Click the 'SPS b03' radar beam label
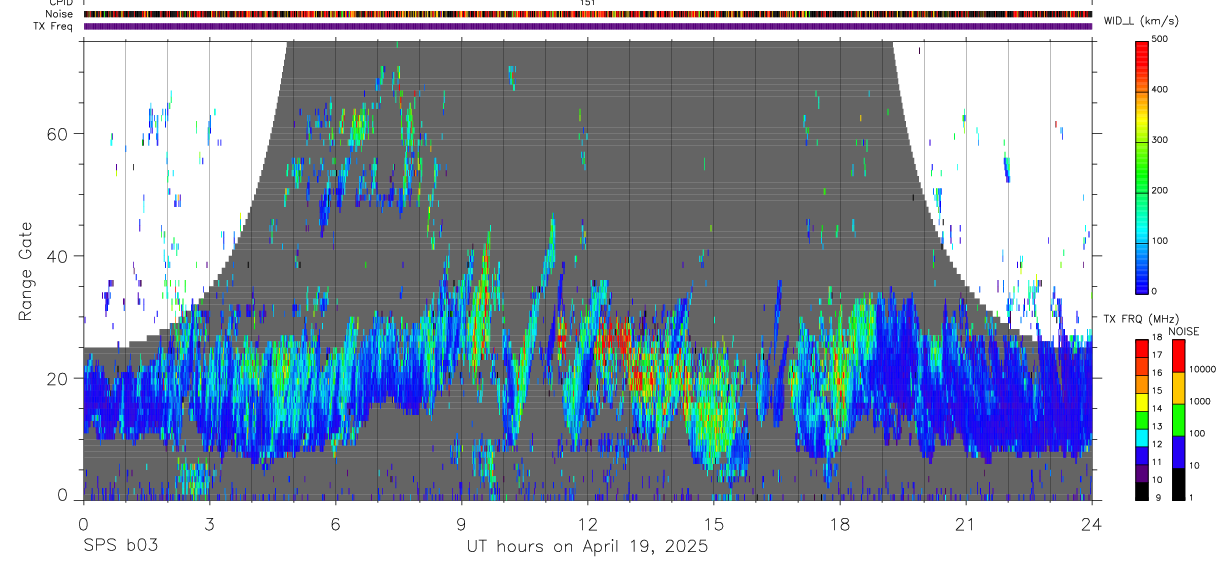 (x=119, y=547)
